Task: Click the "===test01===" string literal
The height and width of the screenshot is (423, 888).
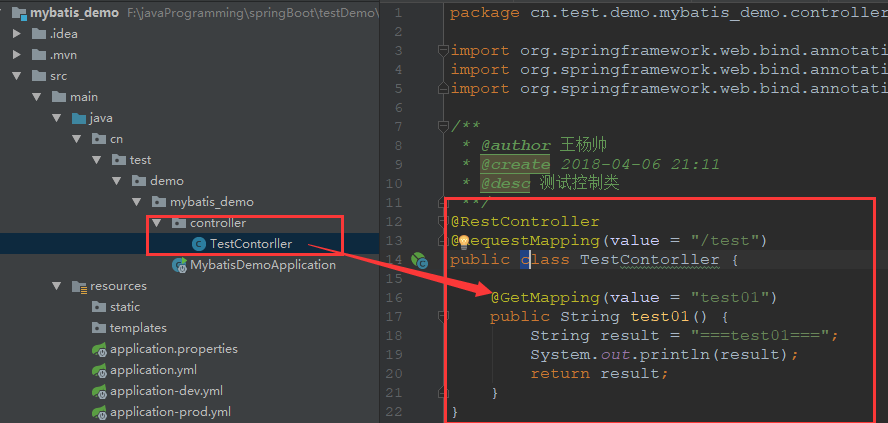Action: [760, 335]
